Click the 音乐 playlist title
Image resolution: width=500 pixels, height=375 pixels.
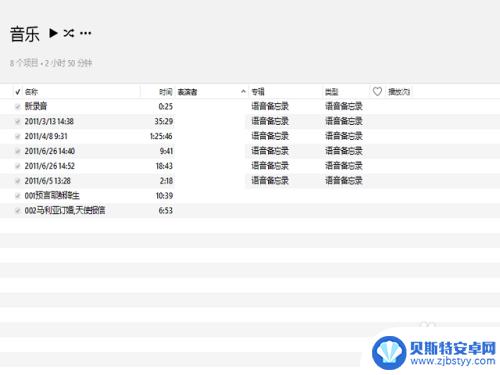click(25, 34)
